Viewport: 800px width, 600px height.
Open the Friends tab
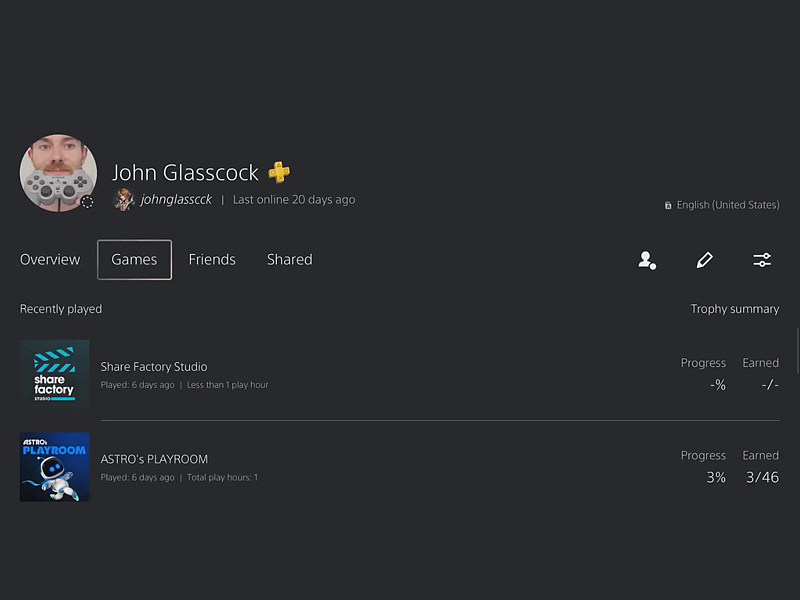tap(212, 260)
